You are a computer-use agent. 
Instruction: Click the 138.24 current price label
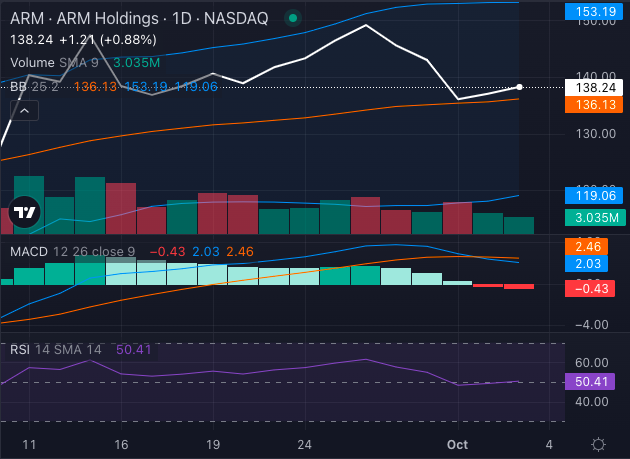tap(594, 88)
